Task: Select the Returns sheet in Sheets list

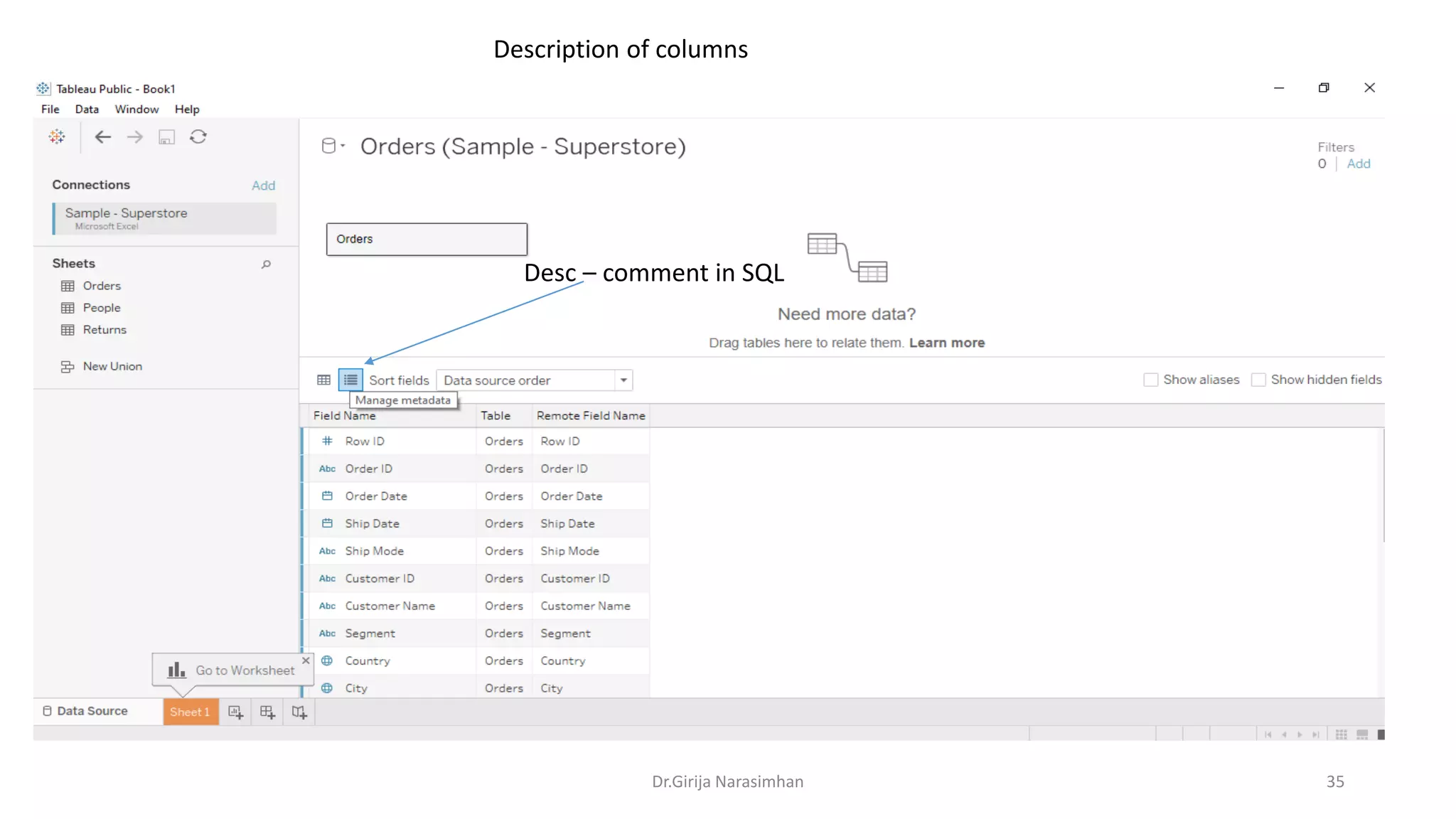Action: (x=105, y=330)
